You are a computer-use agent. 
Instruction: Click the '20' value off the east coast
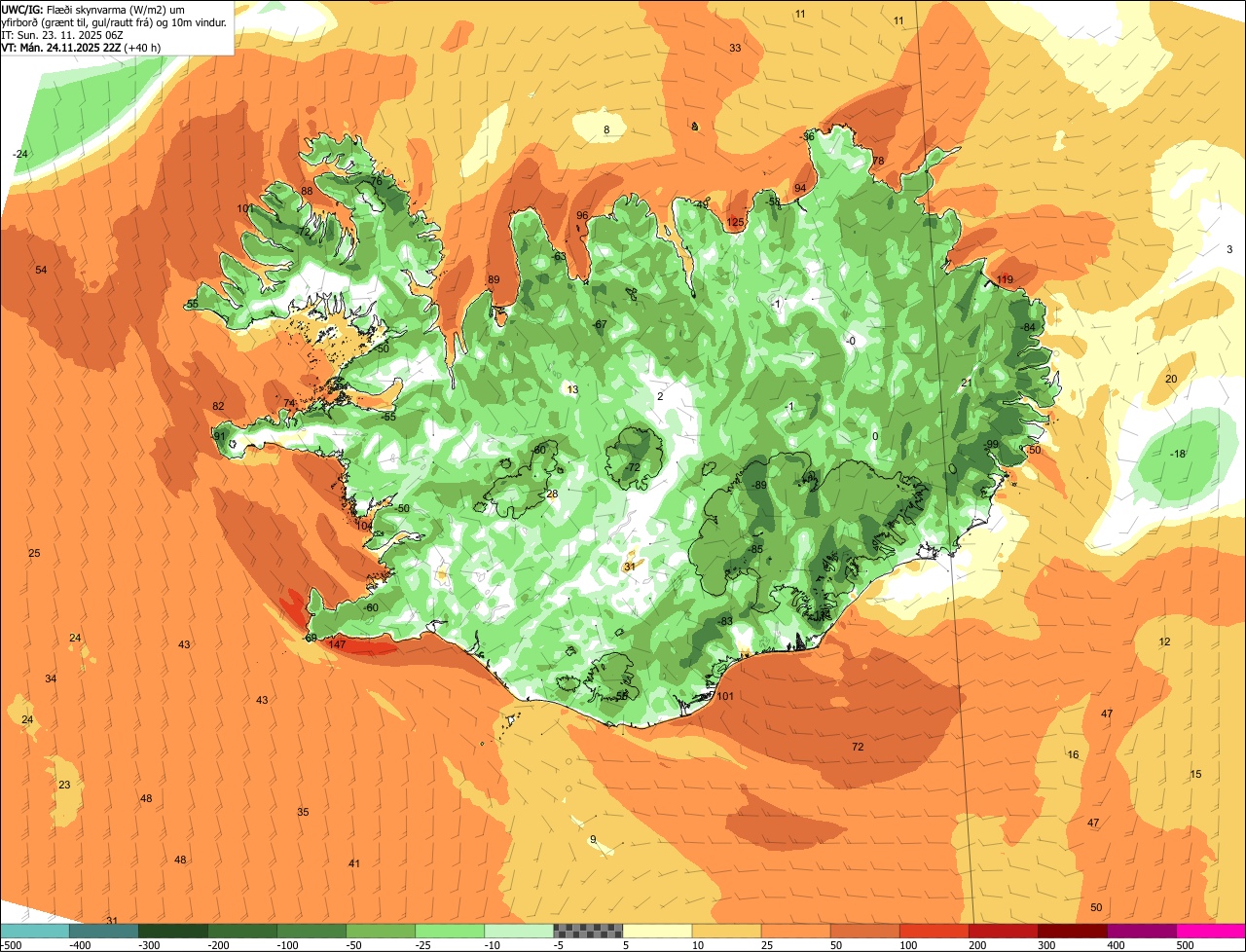point(1171,379)
